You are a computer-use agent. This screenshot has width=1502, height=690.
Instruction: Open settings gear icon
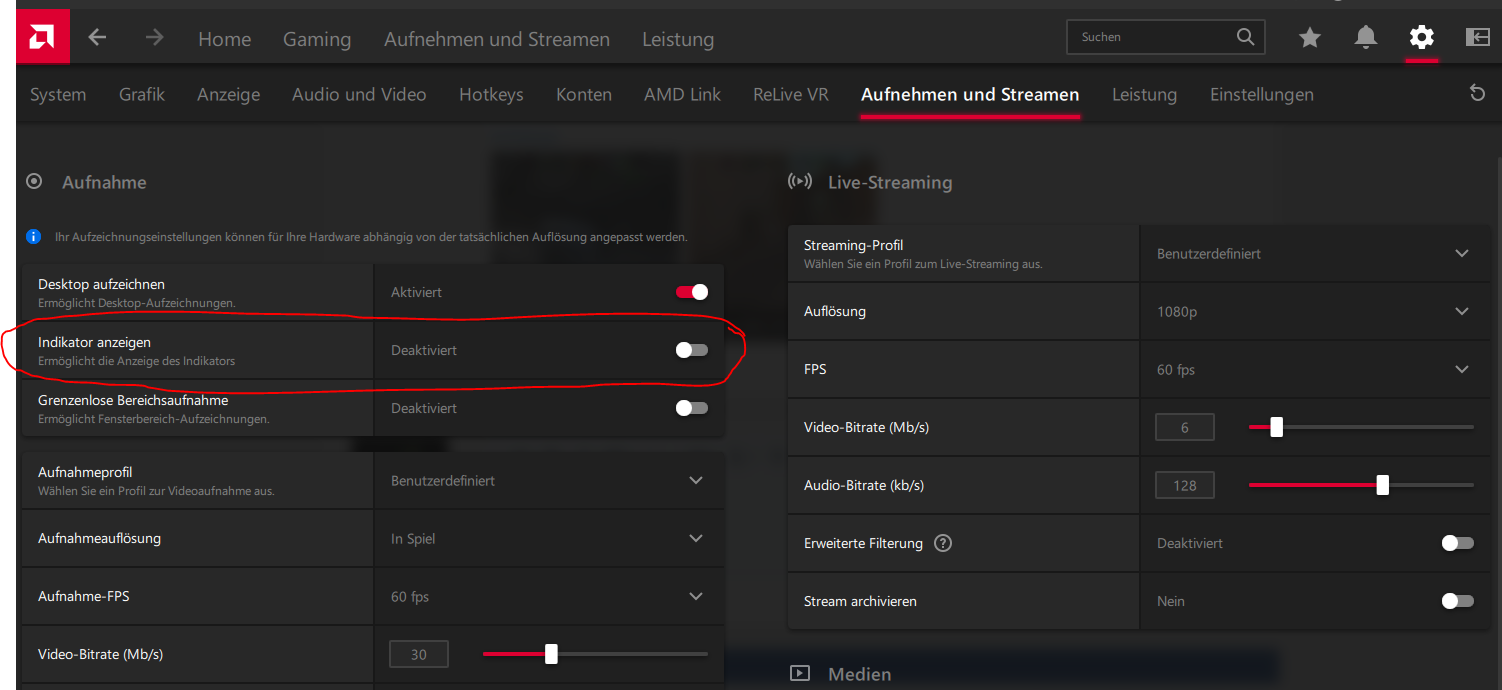tap(1421, 38)
